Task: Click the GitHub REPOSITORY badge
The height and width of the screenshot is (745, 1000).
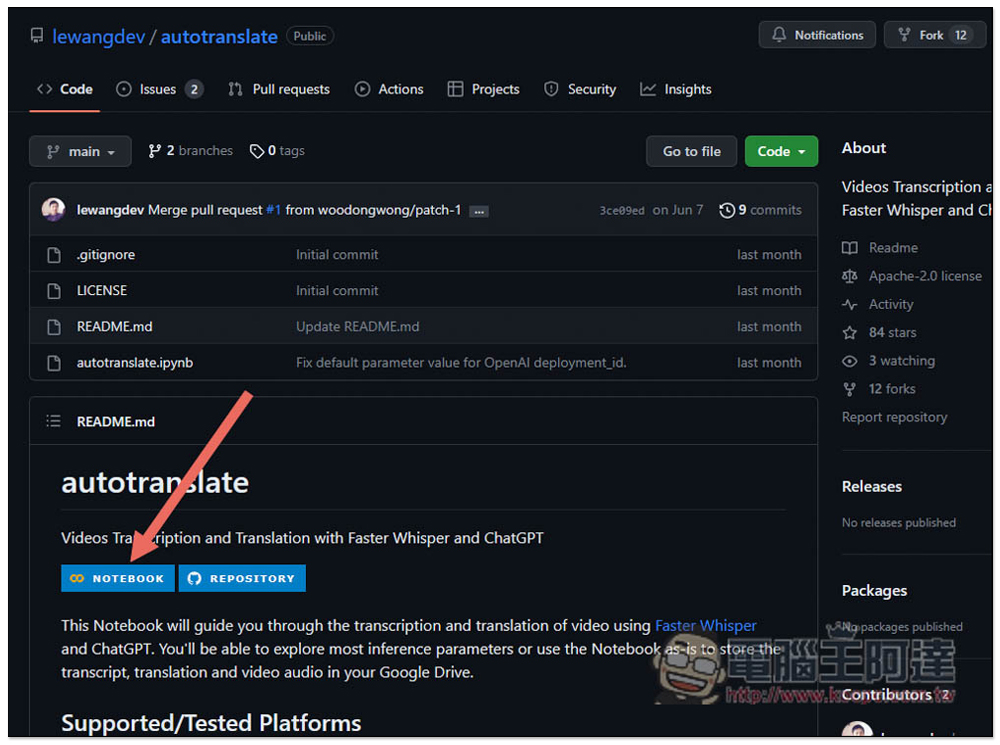Action: [x=242, y=578]
